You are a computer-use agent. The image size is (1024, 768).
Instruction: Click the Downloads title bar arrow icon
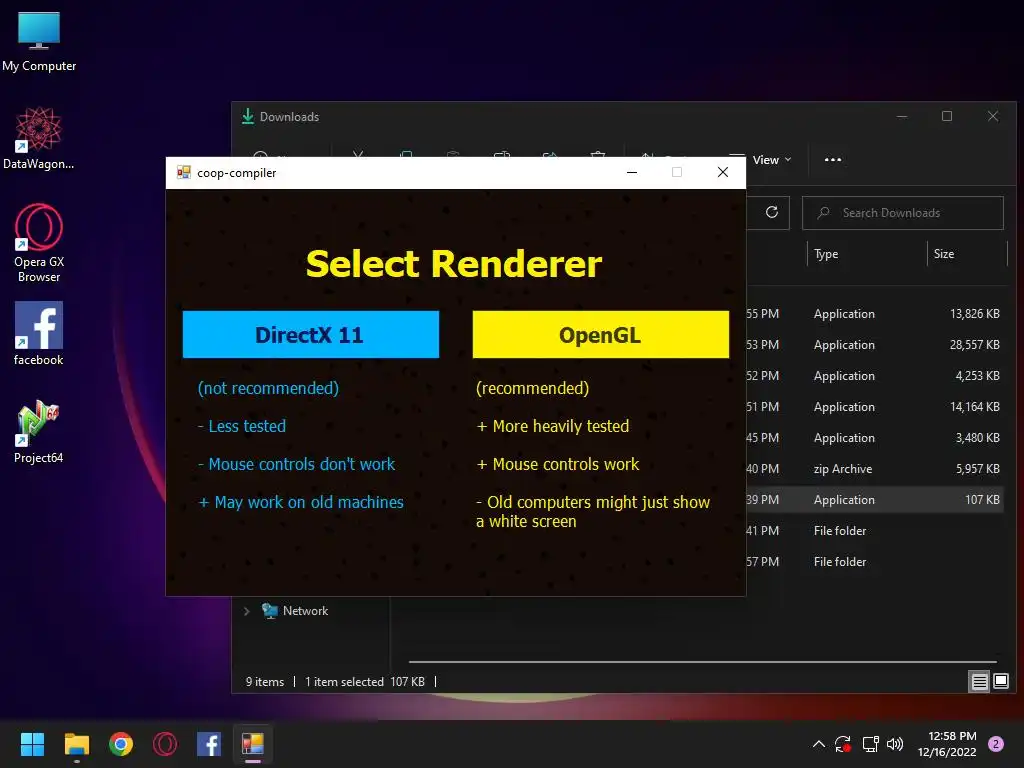[x=248, y=116]
